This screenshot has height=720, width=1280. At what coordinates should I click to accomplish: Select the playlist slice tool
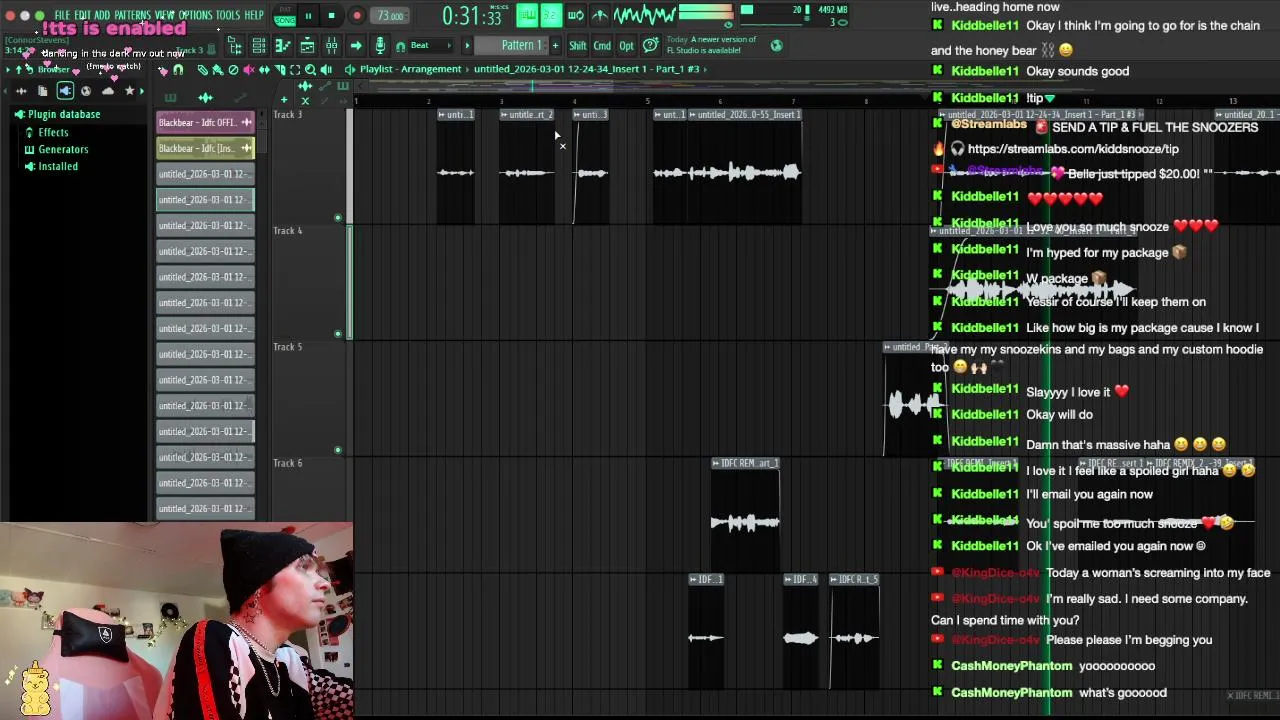click(x=279, y=70)
